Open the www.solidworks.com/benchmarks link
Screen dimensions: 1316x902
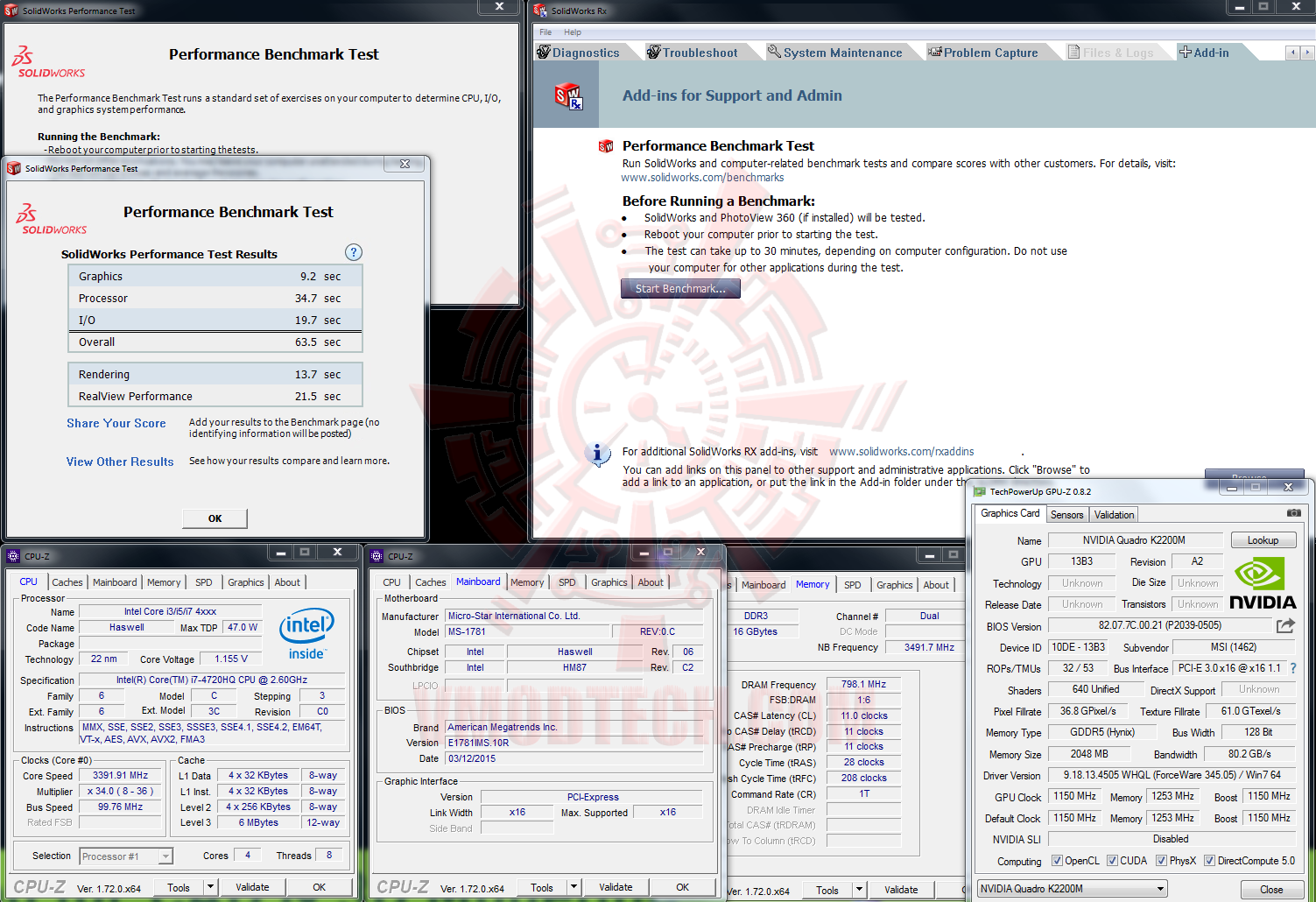(702, 178)
